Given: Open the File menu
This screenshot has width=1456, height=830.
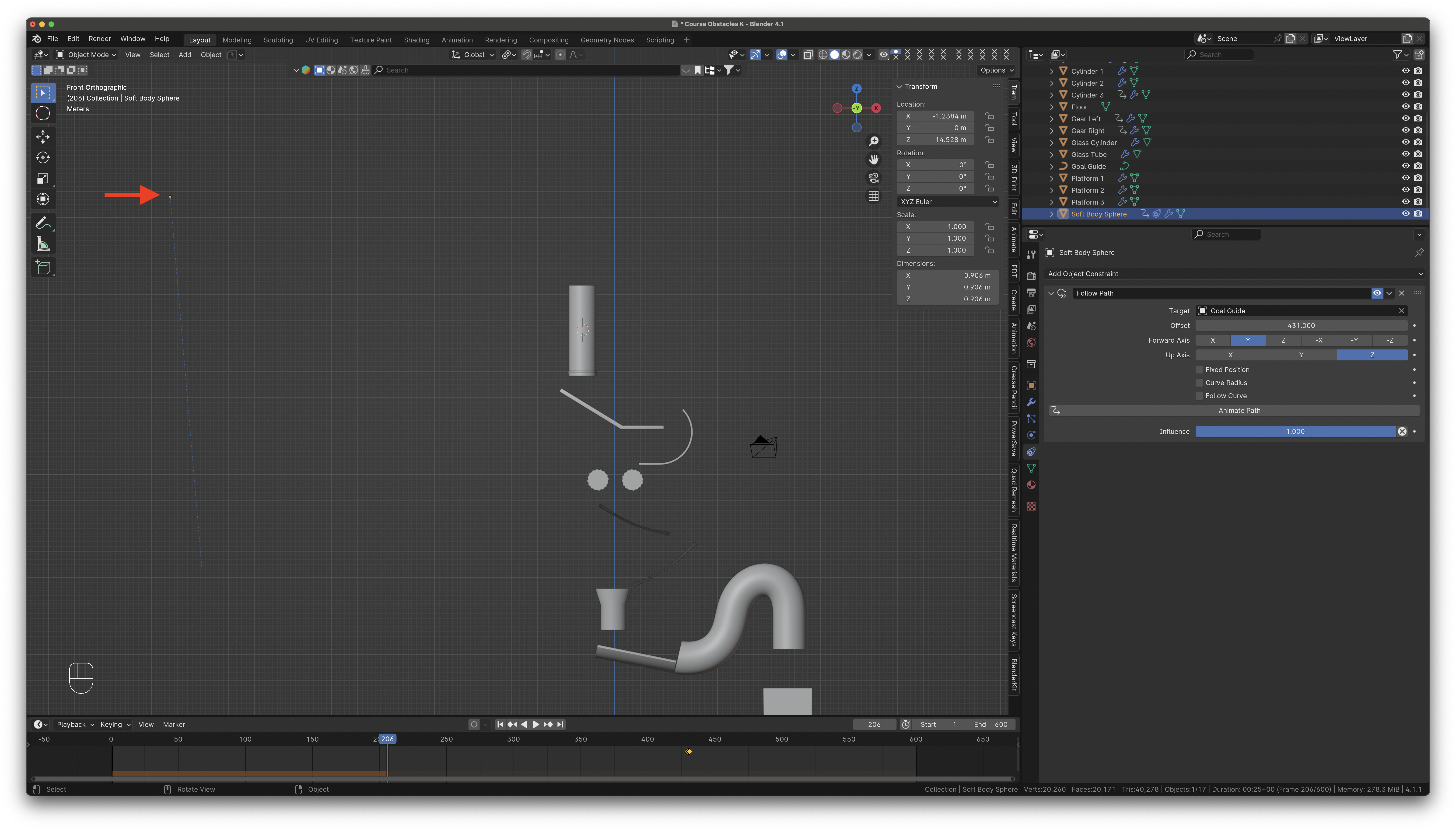Looking at the screenshot, I should click(x=52, y=39).
